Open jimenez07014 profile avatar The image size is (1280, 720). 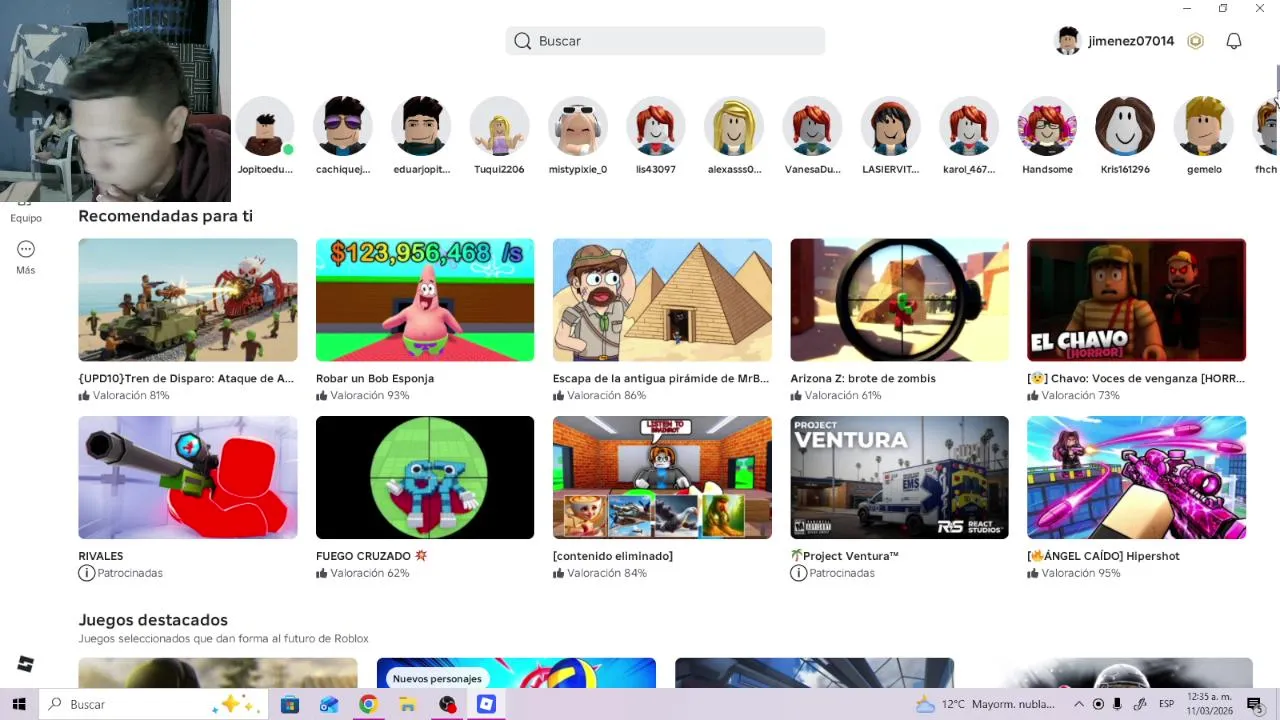coord(1068,41)
